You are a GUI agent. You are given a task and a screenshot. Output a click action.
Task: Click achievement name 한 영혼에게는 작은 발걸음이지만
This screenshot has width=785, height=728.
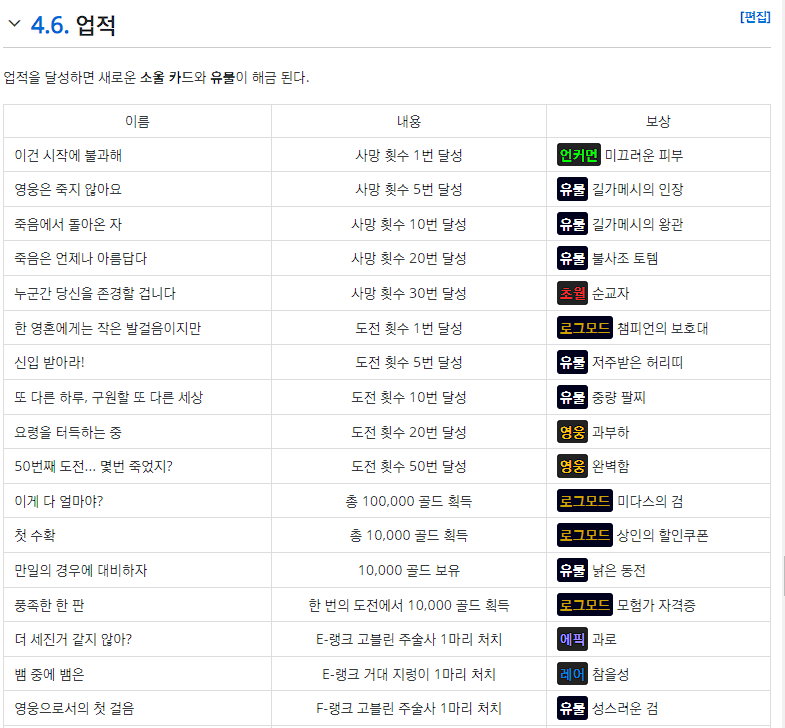[108, 328]
